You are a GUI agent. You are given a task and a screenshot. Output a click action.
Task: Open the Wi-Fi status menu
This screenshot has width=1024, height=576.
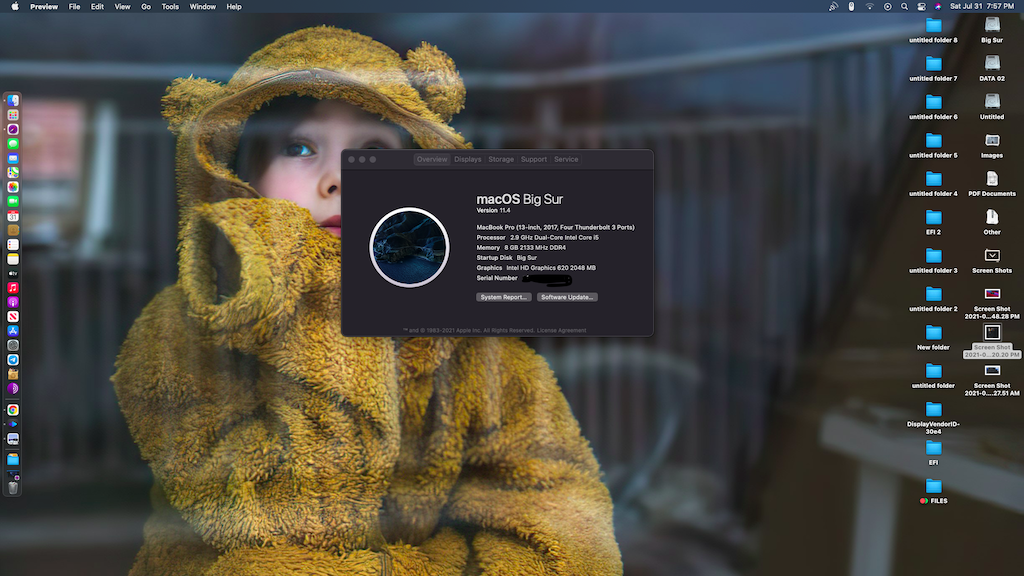click(870, 7)
